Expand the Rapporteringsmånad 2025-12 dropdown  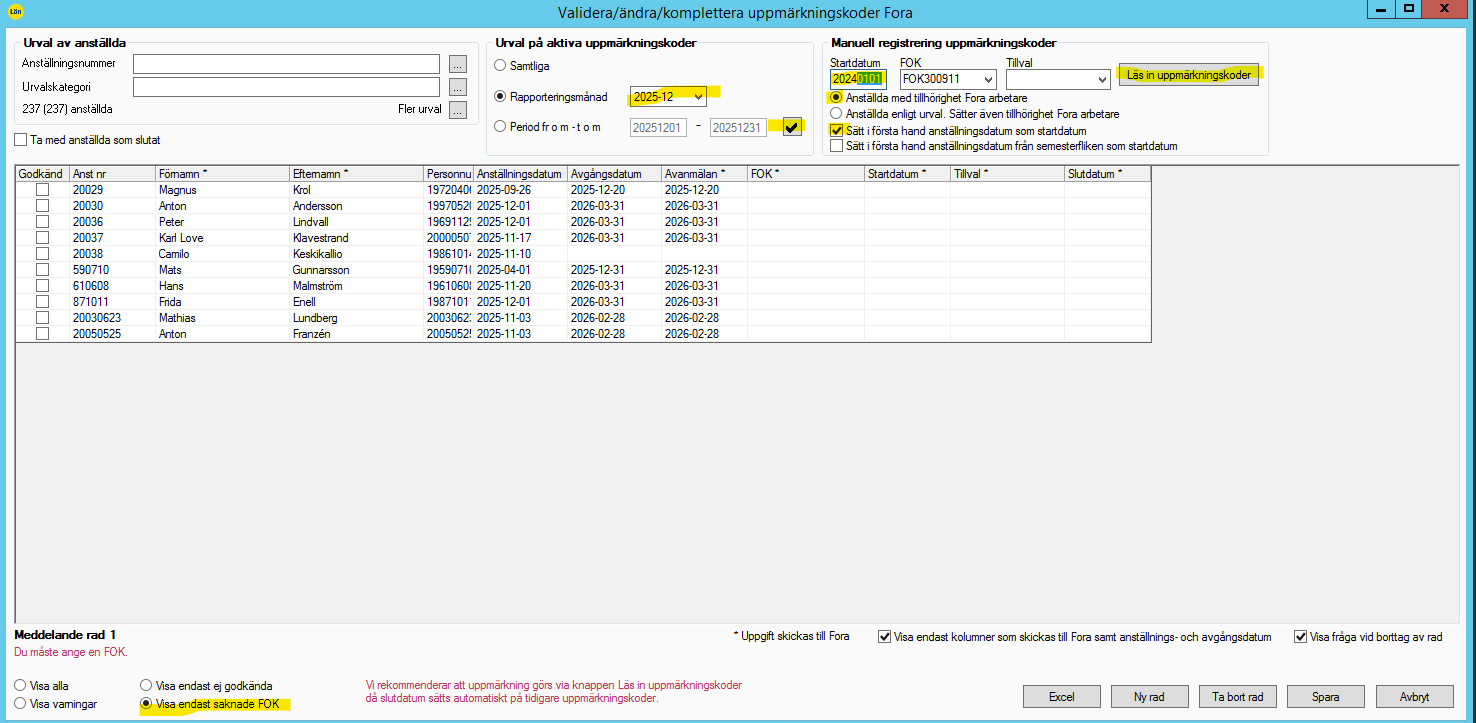point(698,97)
